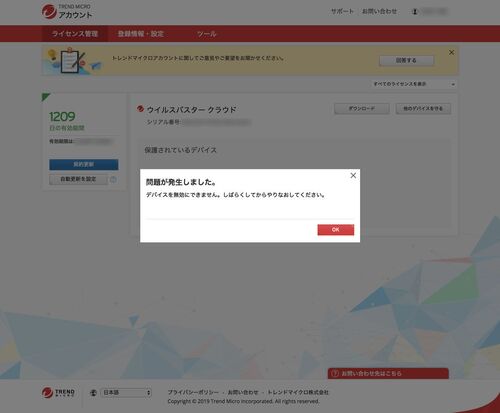Click the survey banner message text
500x413 pixels.
198,58
